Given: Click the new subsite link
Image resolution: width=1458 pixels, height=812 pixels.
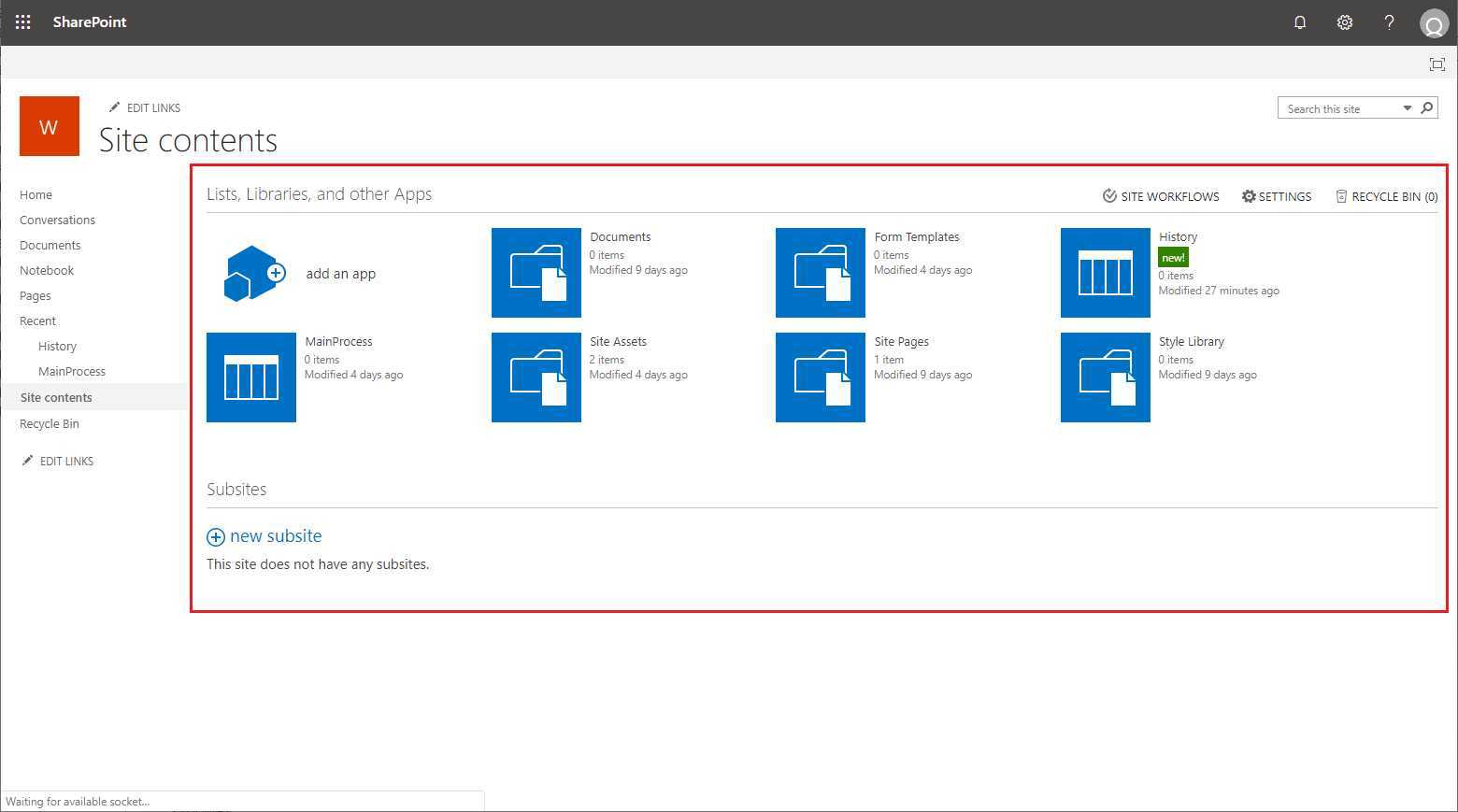Looking at the screenshot, I should [276, 535].
